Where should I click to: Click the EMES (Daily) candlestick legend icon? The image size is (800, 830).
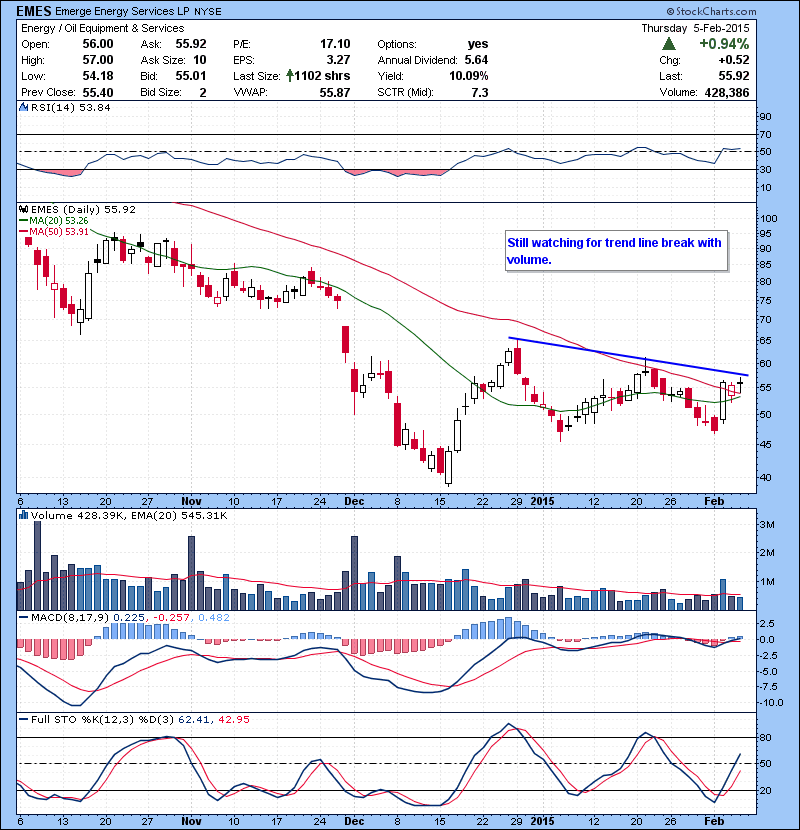23,209
